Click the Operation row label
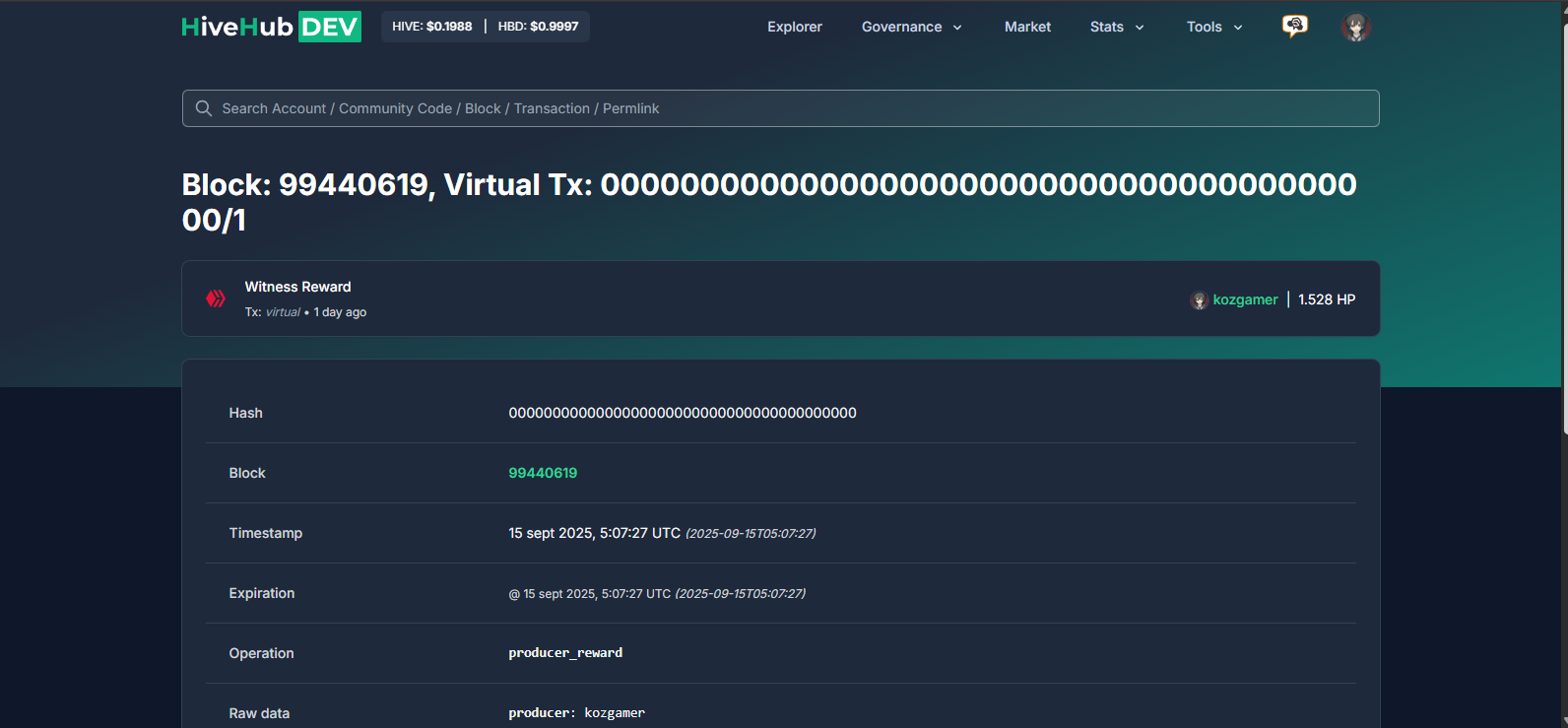 click(x=261, y=653)
